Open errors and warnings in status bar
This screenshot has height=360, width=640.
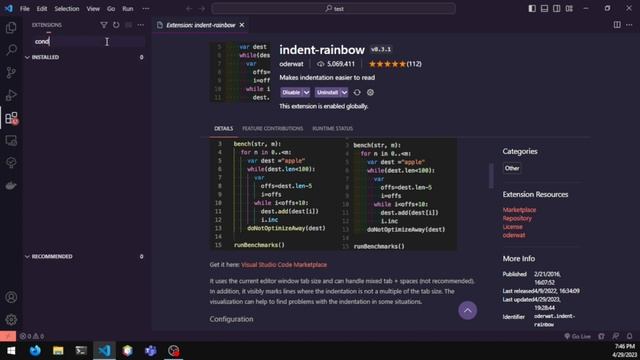(31, 336)
